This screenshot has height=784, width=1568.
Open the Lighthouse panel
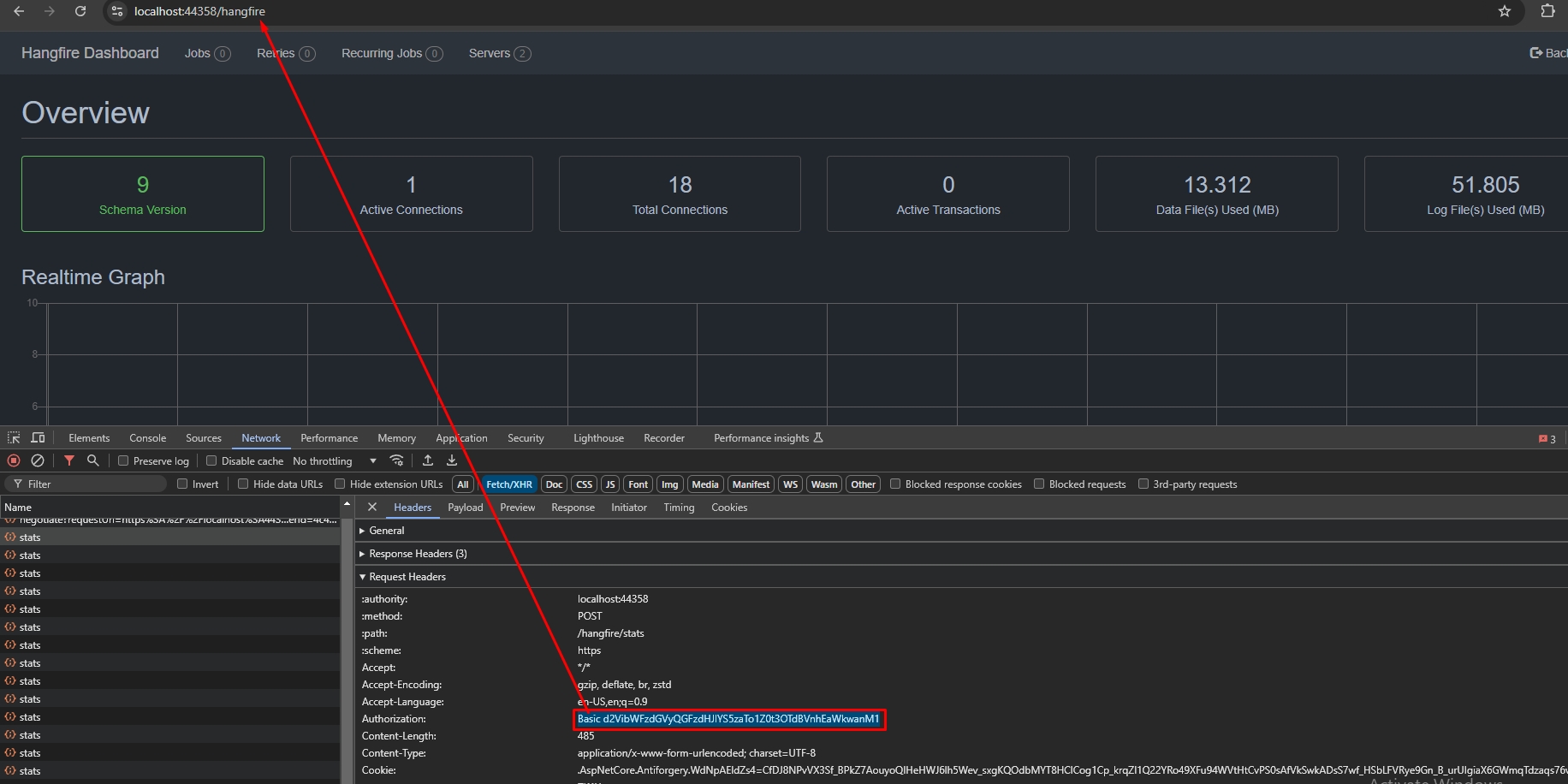point(598,437)
